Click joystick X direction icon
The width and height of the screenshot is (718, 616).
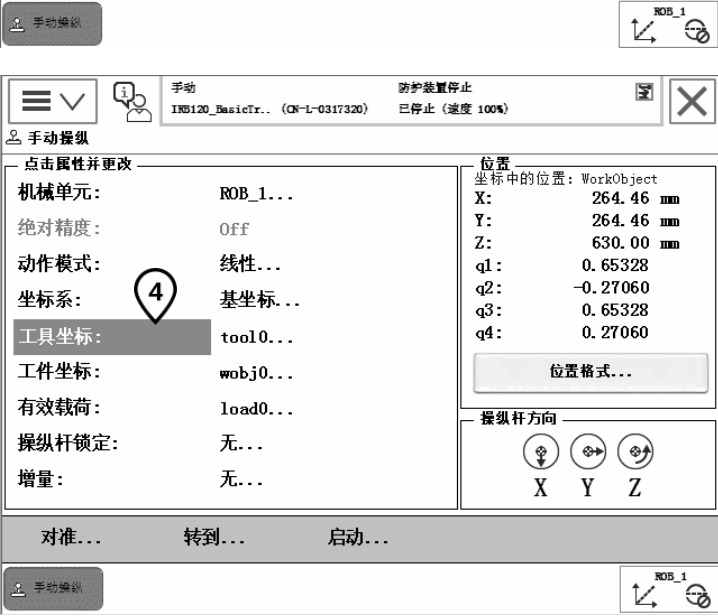[x=541, y=452]
